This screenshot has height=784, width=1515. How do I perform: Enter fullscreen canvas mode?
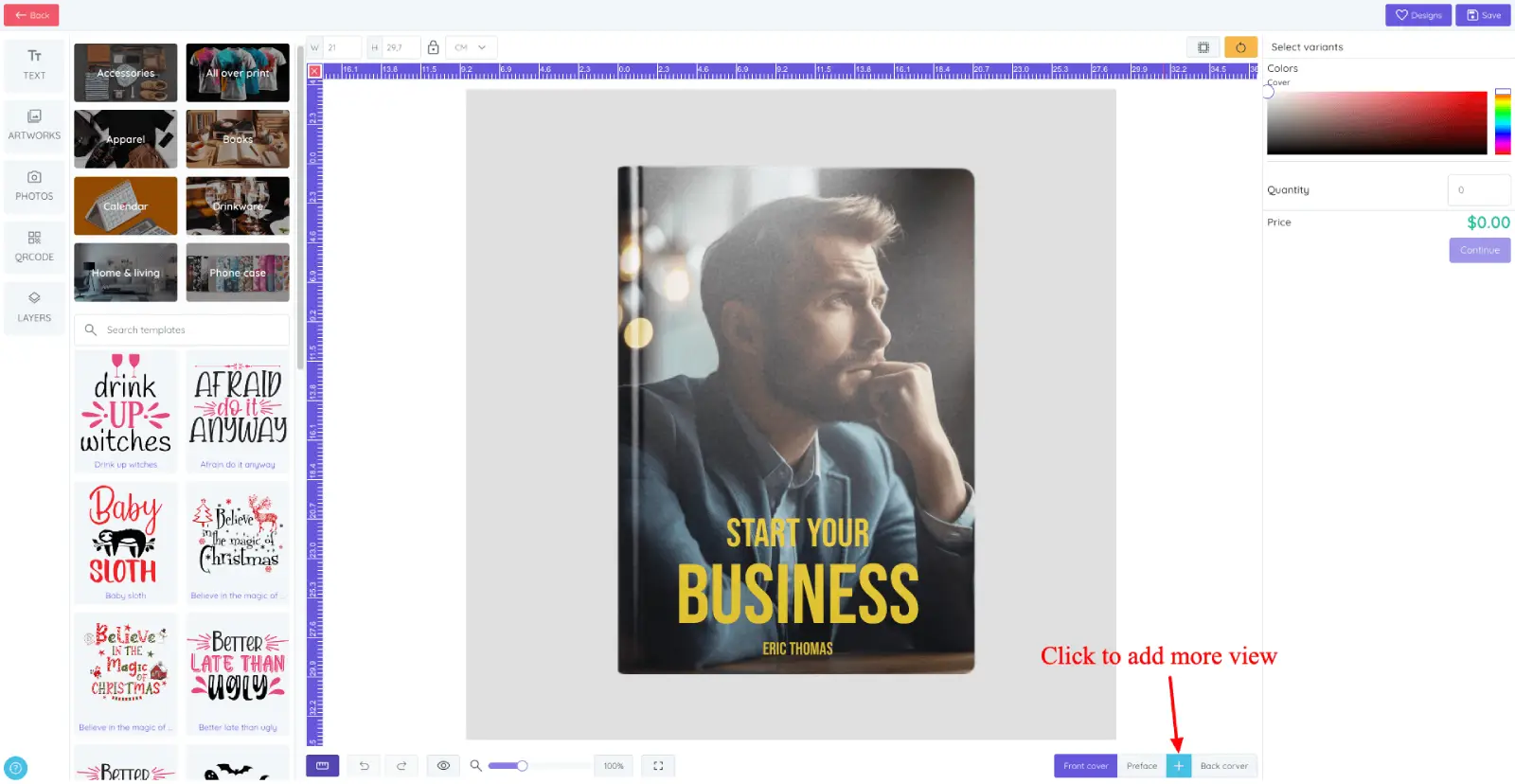point(658,766)
